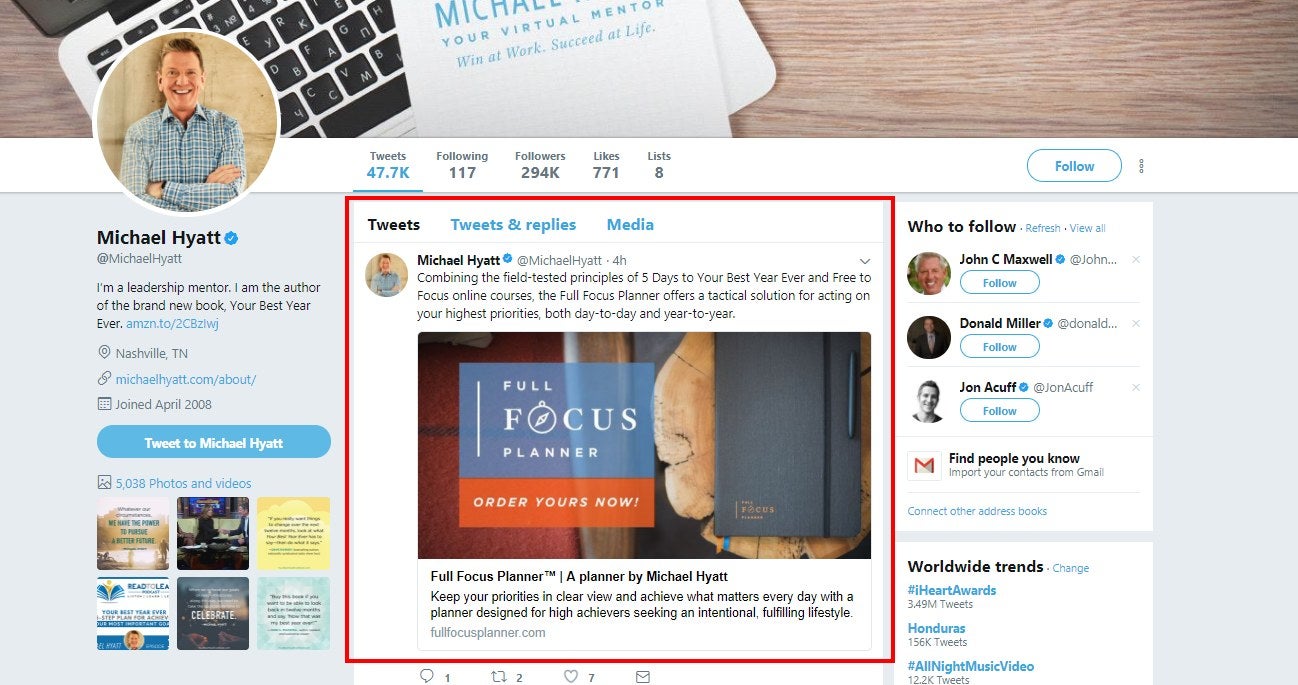Viewport: 1298px width, 685px height.
Task: Click the reply icon under the tweet
Action: click(427, 677)
